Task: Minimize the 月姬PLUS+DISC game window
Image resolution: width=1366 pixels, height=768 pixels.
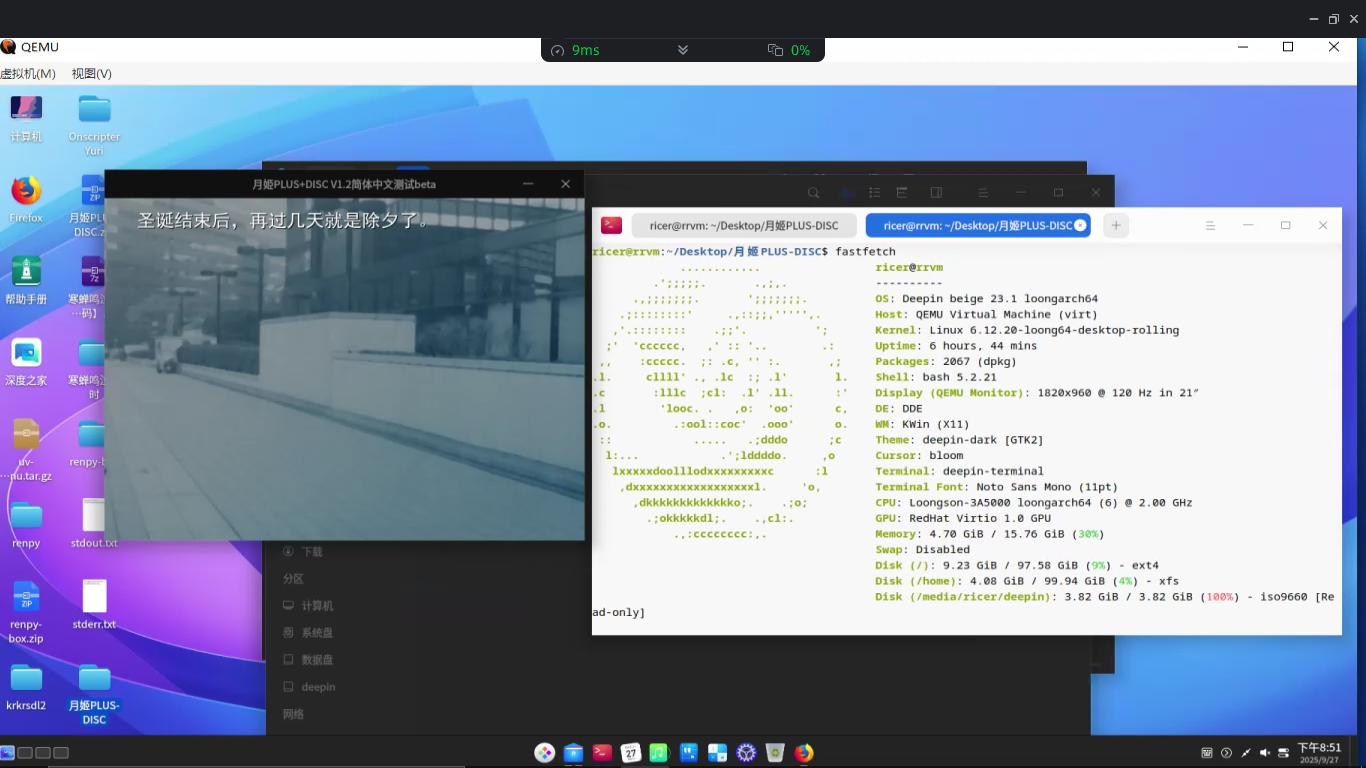Action: click(528, 184)
